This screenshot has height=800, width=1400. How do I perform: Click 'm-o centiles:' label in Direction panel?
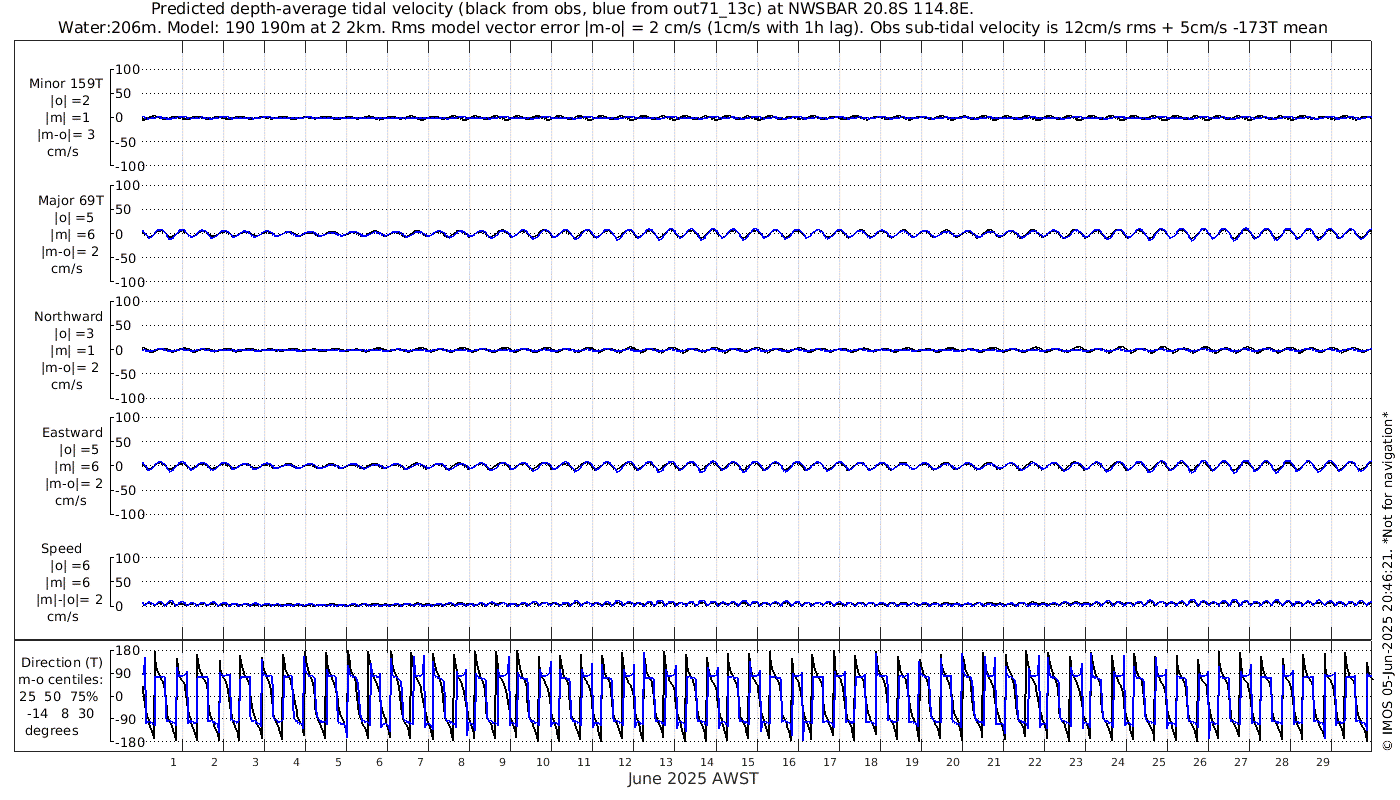tap(61, 679)
